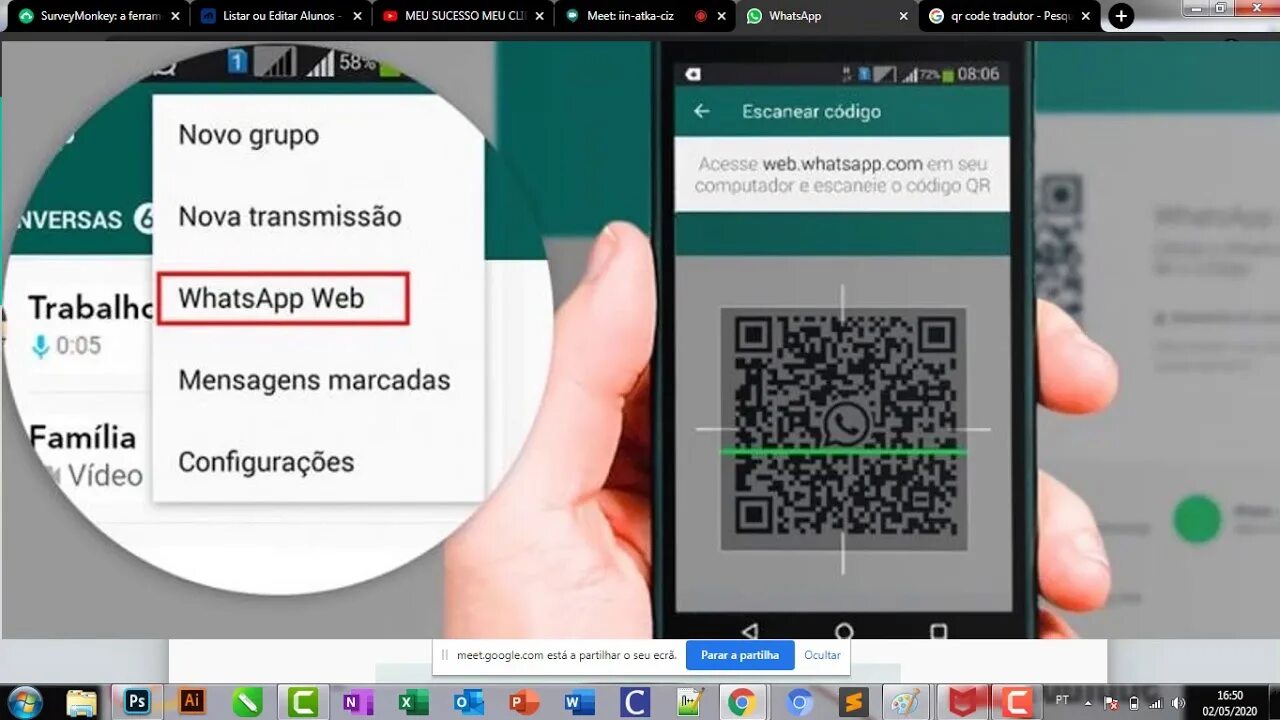
Task: Open volume control speaker icon
Action: click(x=1178, y=703)
